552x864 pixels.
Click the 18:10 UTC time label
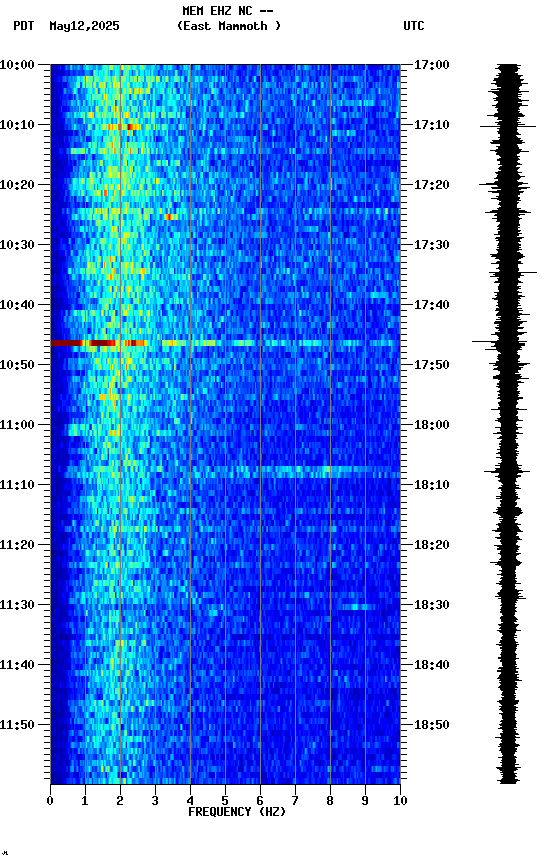pyautogui.click(x=432, y=485)
